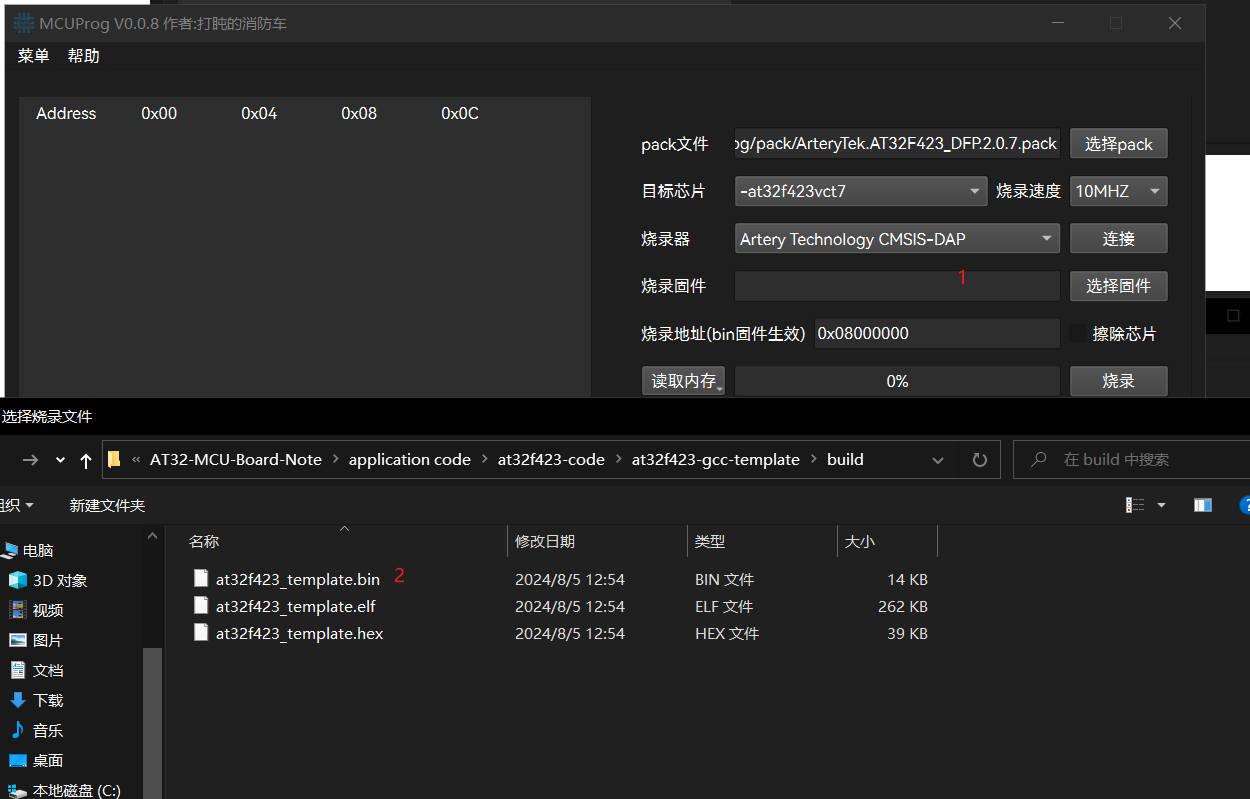Open the view options dropdown arrow
The image size is (1250, 799).
[1161, 506]
